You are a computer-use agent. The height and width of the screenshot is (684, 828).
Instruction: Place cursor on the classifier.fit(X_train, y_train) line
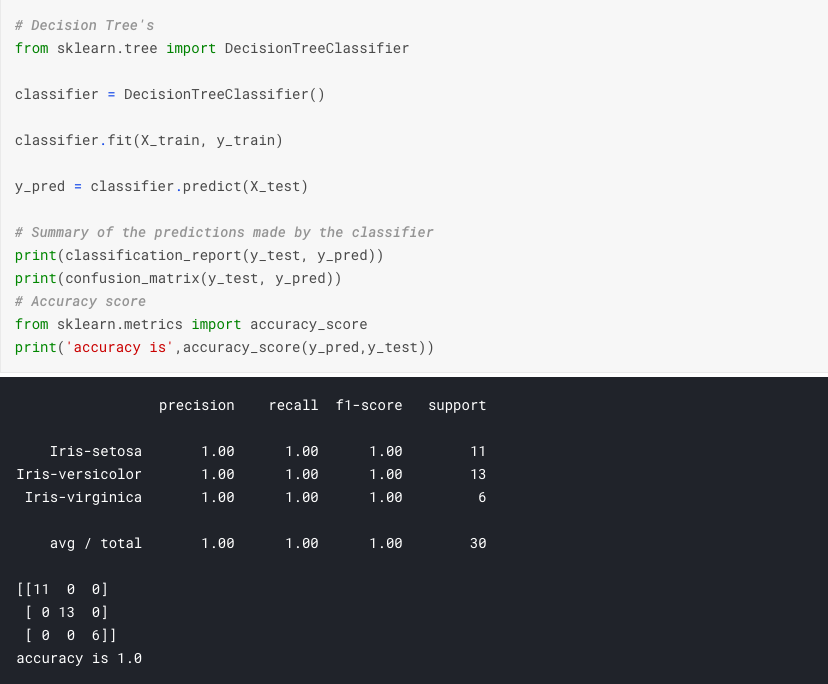pos(148,140)
